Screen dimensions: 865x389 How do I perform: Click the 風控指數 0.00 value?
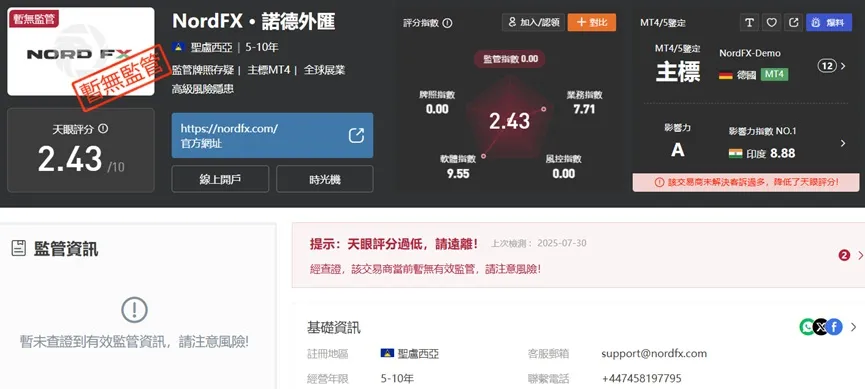(563, 173)
